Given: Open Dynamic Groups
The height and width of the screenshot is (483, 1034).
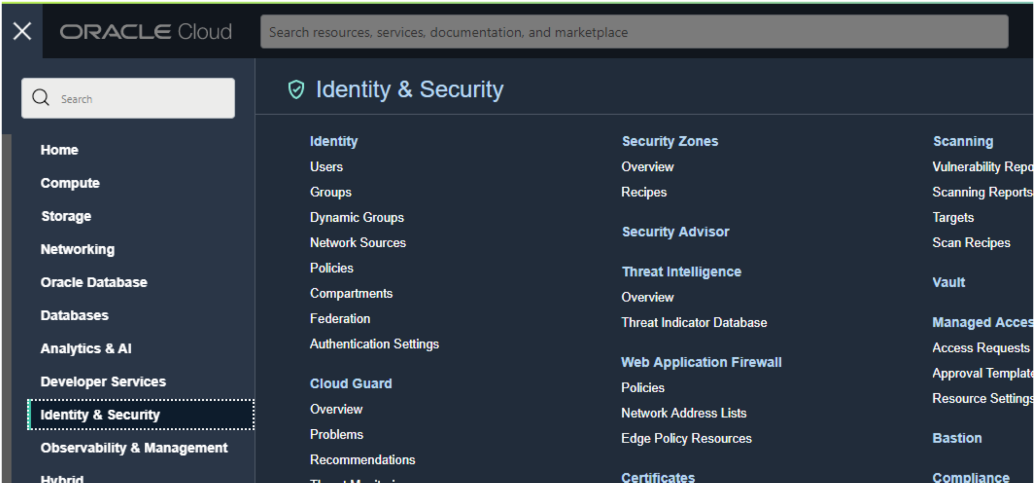Looking at the screenshot, I should [357, 217].
